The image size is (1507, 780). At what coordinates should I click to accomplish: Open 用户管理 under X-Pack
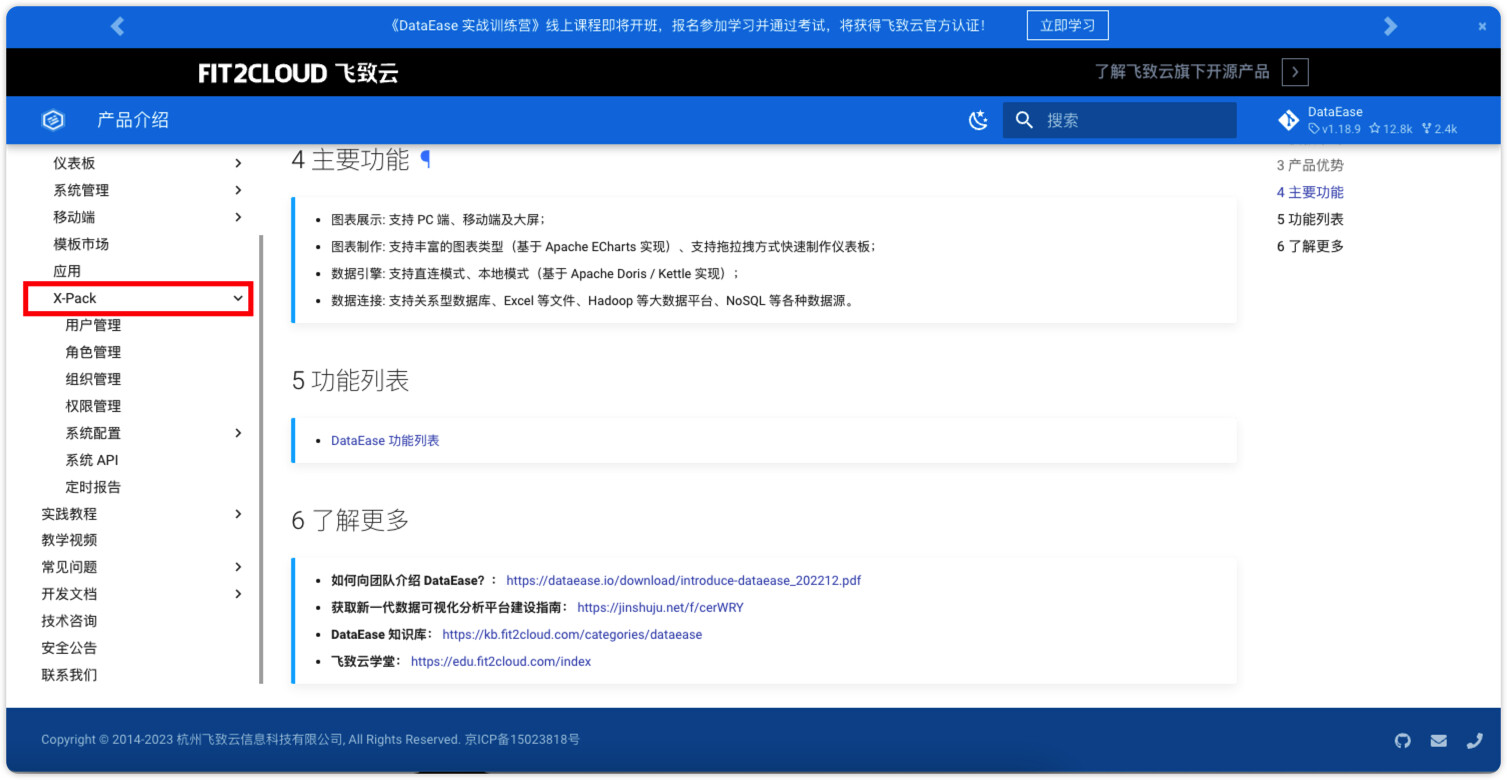click(x=93, y=325)
